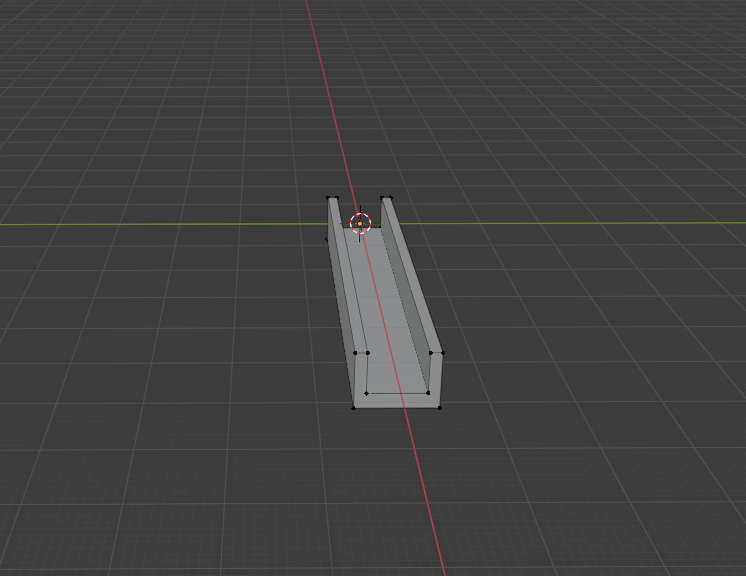Image resolution: width=746 pixels, height=576 pixels.
Task: Select the front bottom-right corner vertex of channel
Action: click(x=440, y=408)
